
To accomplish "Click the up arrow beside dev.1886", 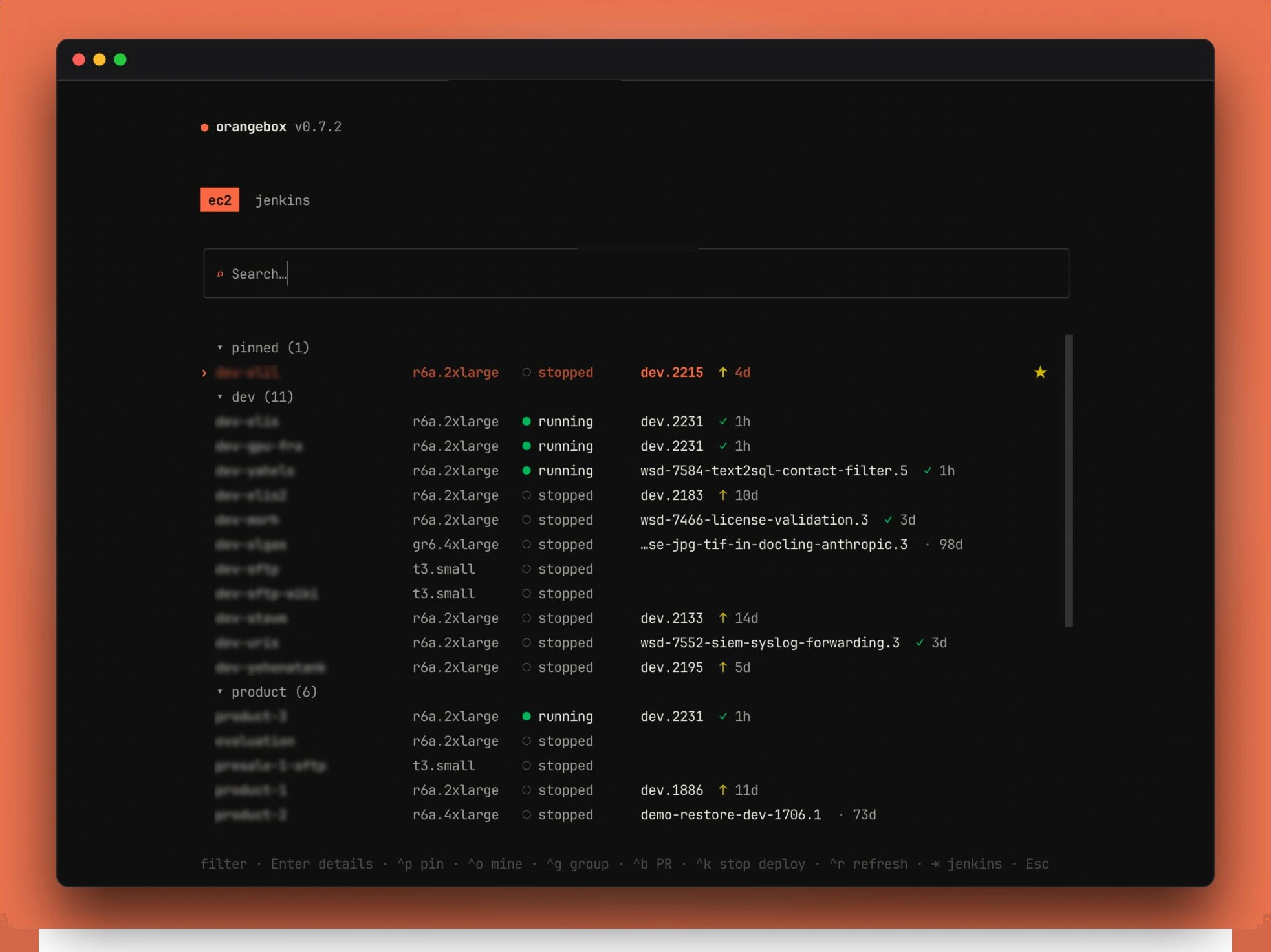I will (723, 790).
